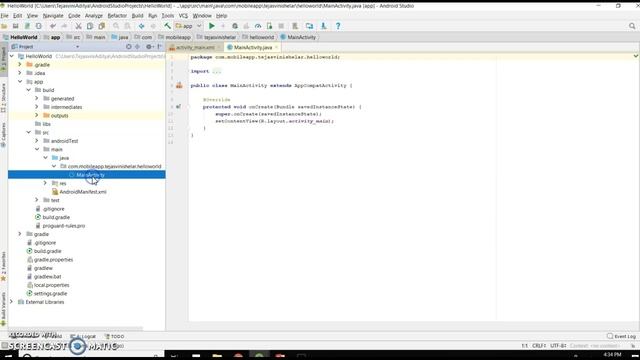Click the Scroll from Source target icon

(x=129, y=47)
